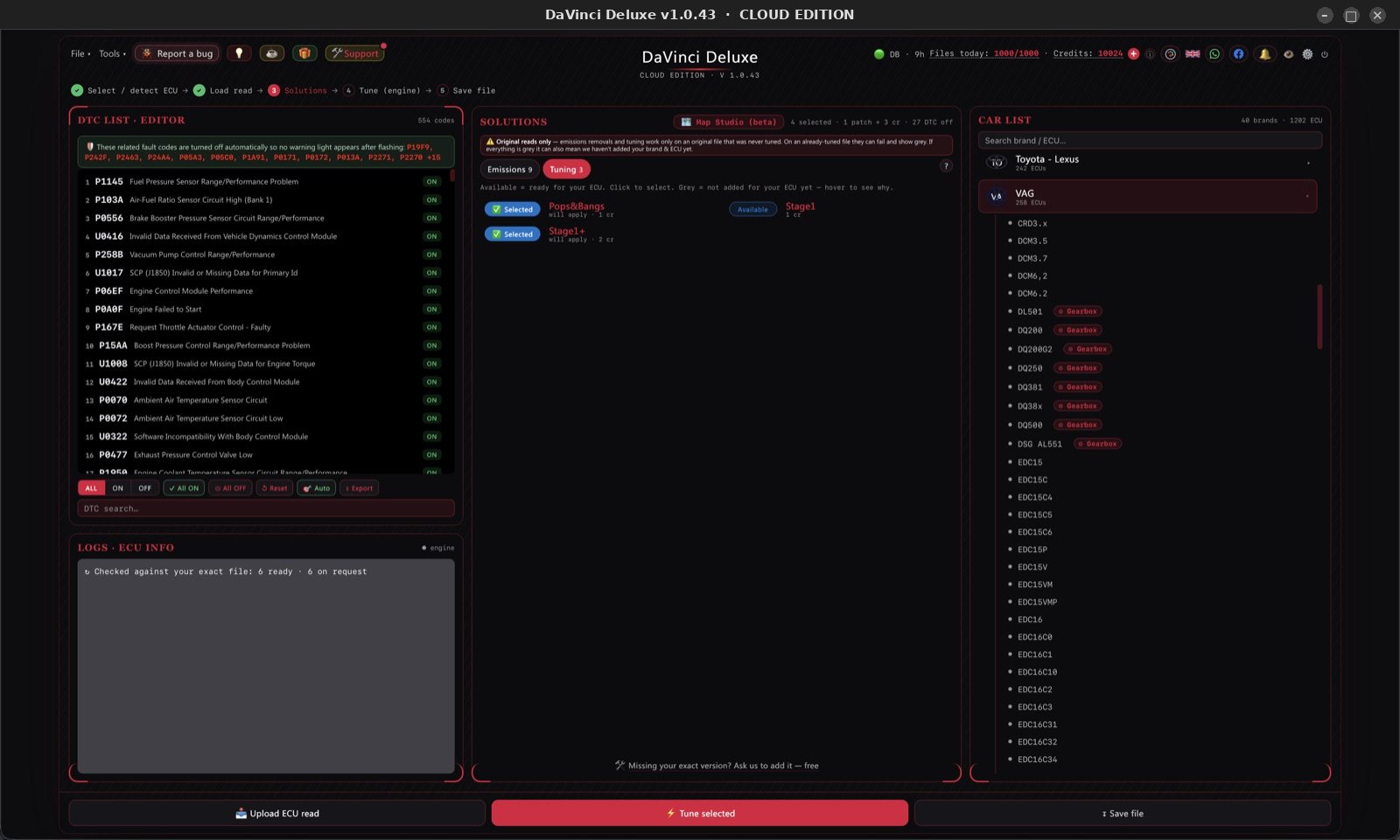Click the red plus add credits icon
The image size is (1400, 840).
pyautogui.click(x=1134, y=53)
